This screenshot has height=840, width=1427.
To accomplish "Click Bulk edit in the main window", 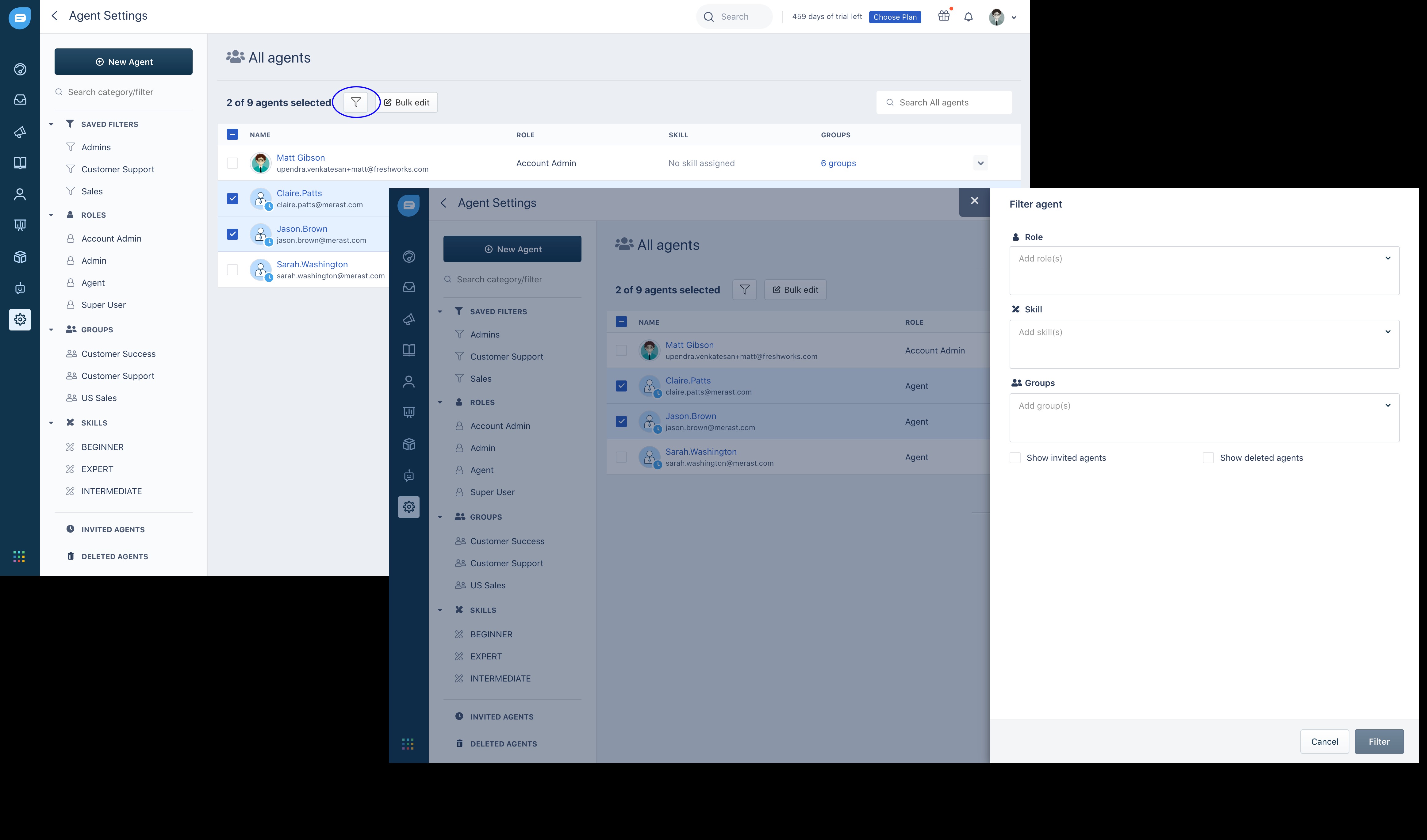I will [407, 102].
